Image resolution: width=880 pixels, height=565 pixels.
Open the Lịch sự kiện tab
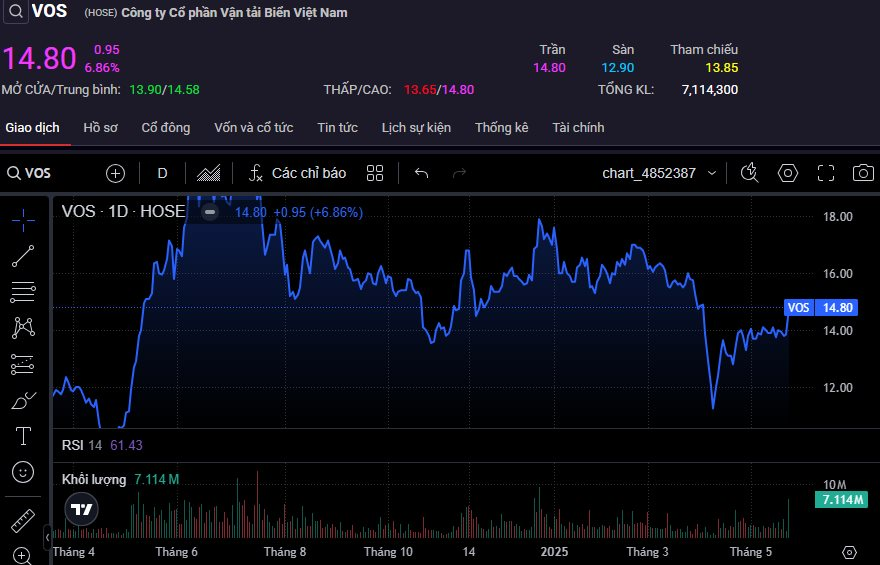[416, 128]
